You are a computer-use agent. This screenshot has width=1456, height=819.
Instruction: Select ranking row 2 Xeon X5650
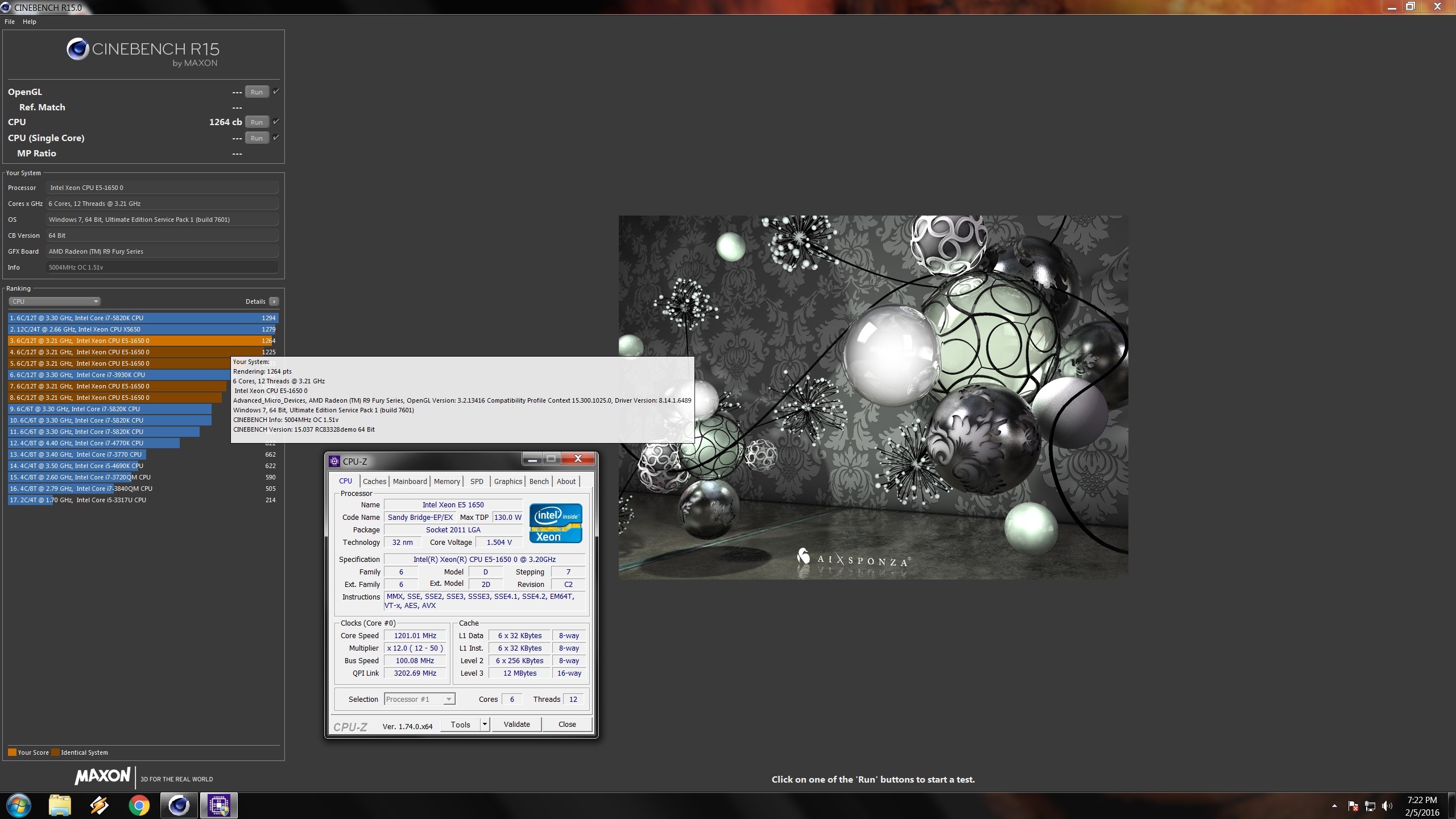(x=143, y=329)
